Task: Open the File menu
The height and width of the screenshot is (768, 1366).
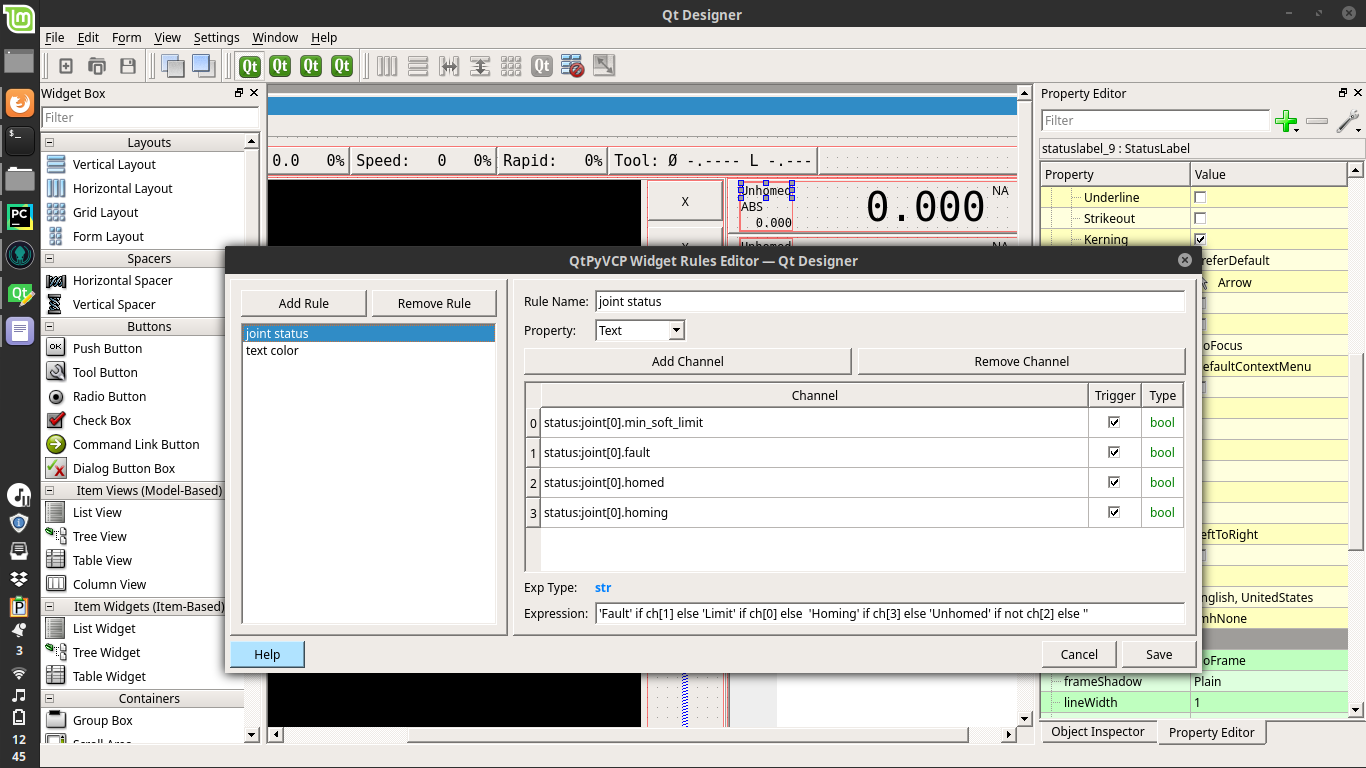Action: click(55, 37)
